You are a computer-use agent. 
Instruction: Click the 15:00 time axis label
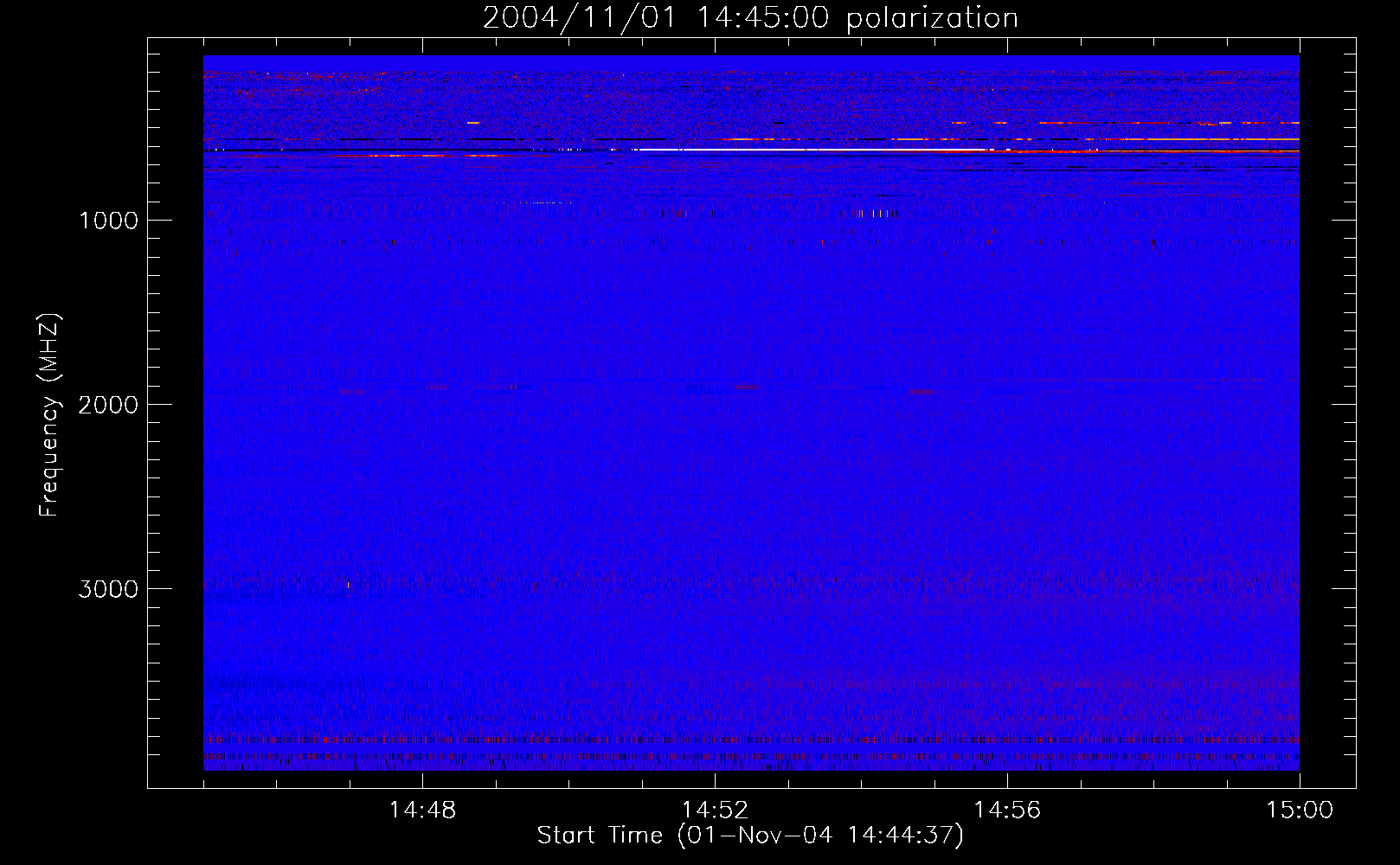coord(1300,811)
